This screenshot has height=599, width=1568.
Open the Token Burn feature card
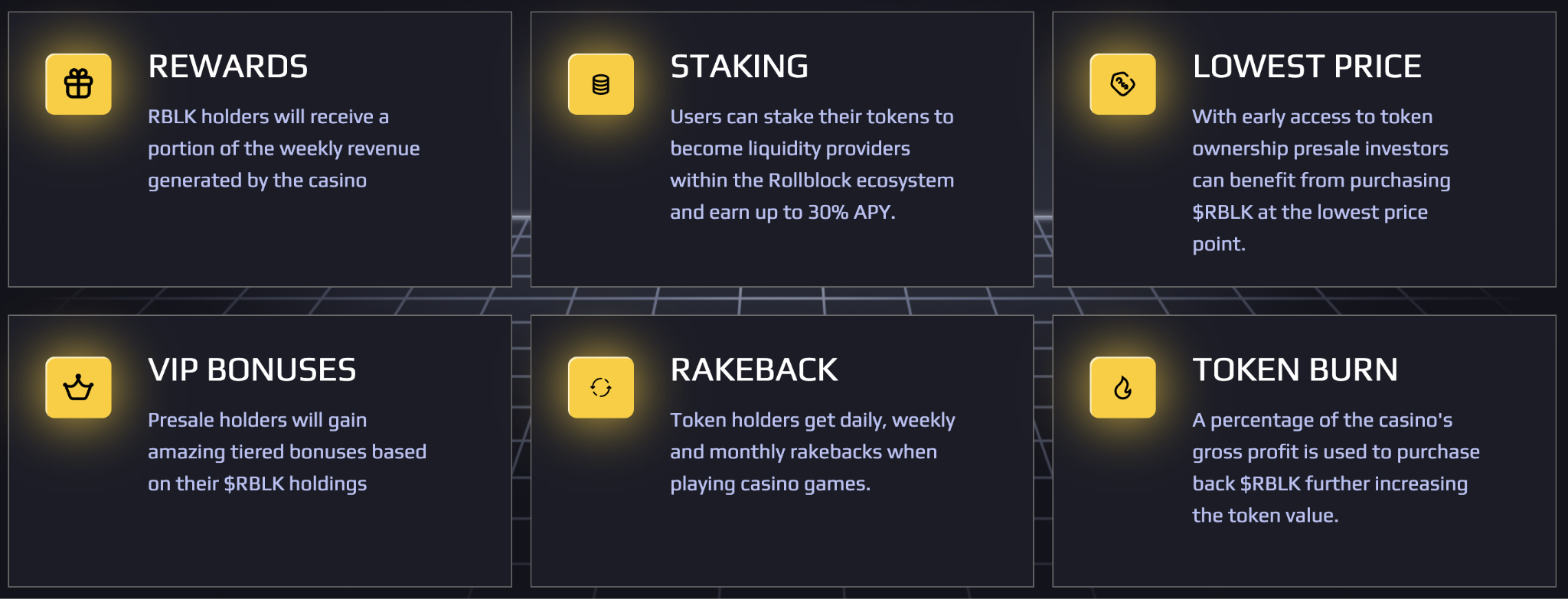(x=1304, y=451)
